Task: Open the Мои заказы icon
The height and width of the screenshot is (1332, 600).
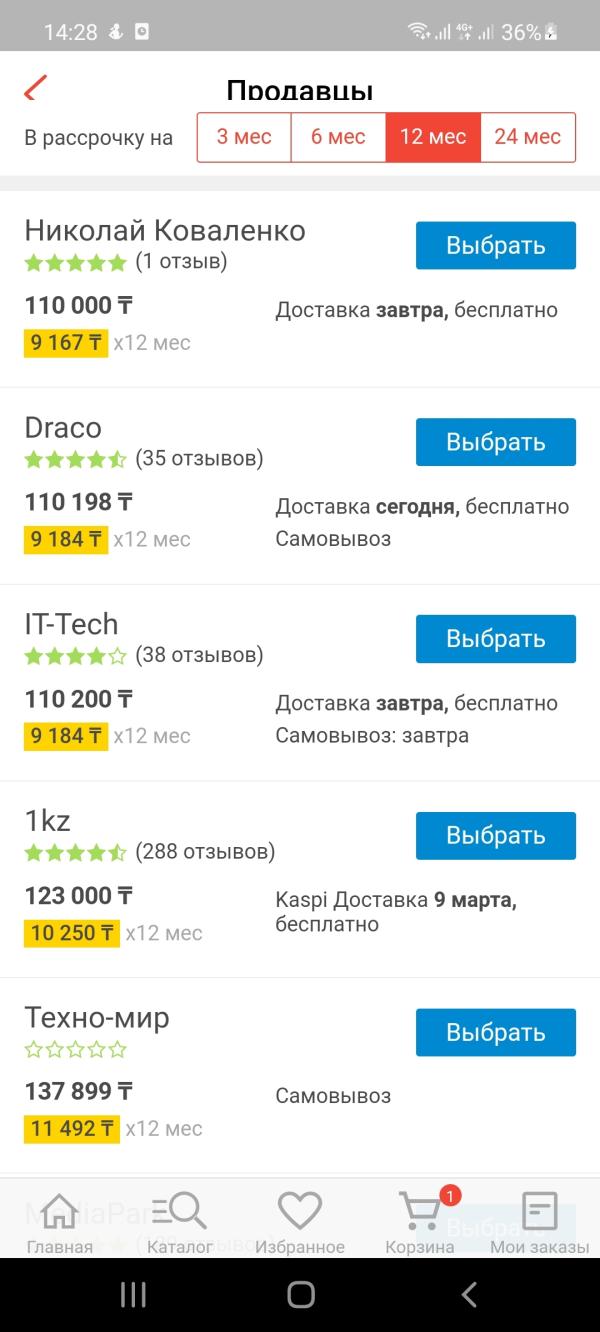Action: (540, 1211)
